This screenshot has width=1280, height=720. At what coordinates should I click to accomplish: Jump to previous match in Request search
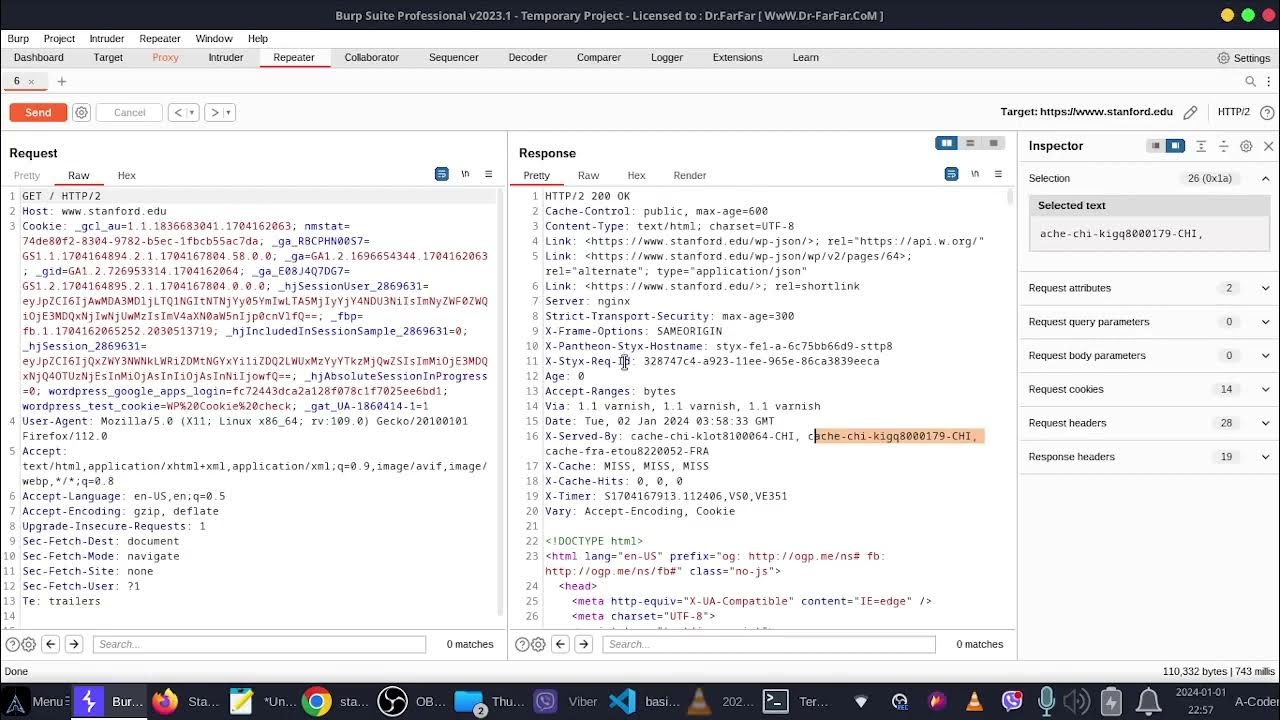coord(51,644)
